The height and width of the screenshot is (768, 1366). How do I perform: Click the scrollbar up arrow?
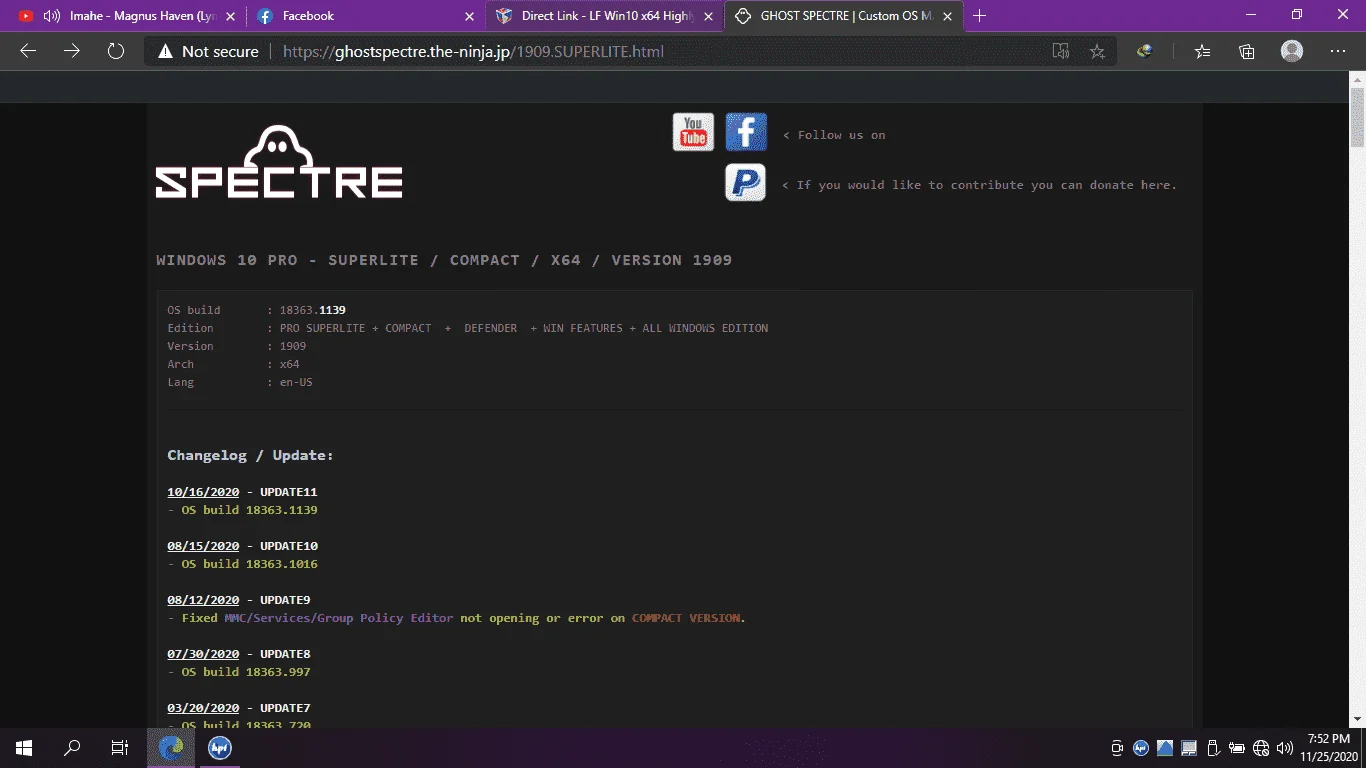click(x=1357, y=80)
